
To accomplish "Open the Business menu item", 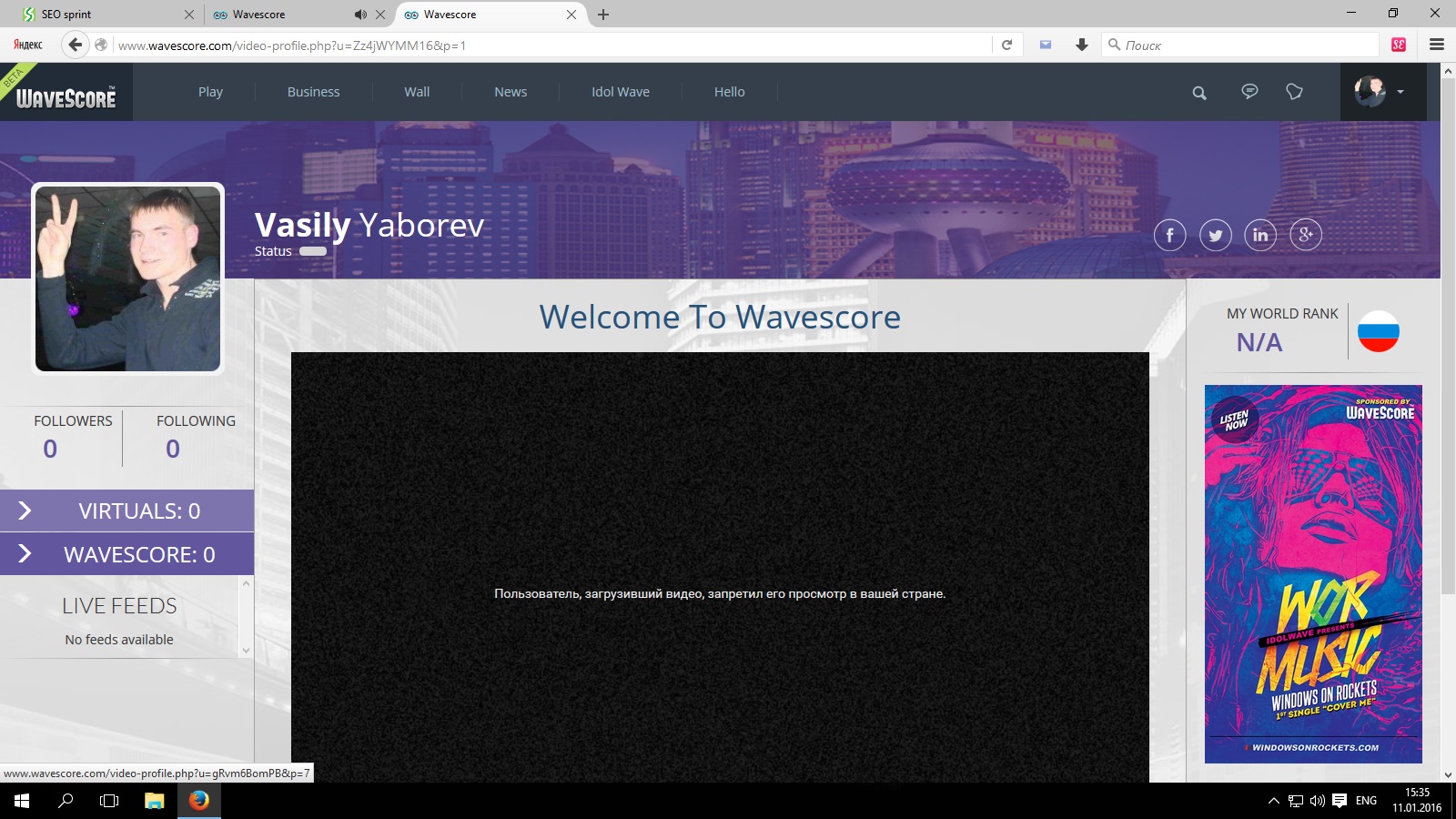I will click(313, 92).
